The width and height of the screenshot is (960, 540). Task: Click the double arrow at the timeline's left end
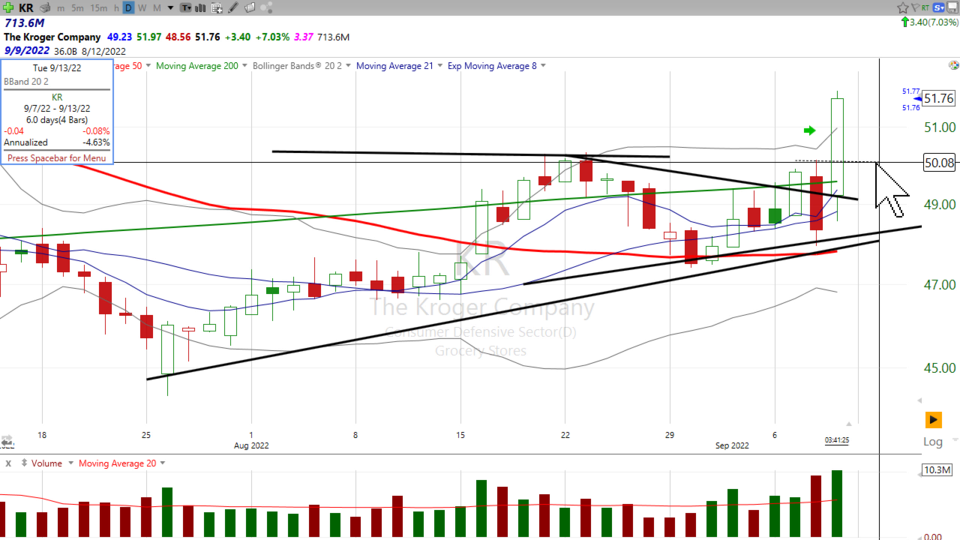[x=7, y=441]
